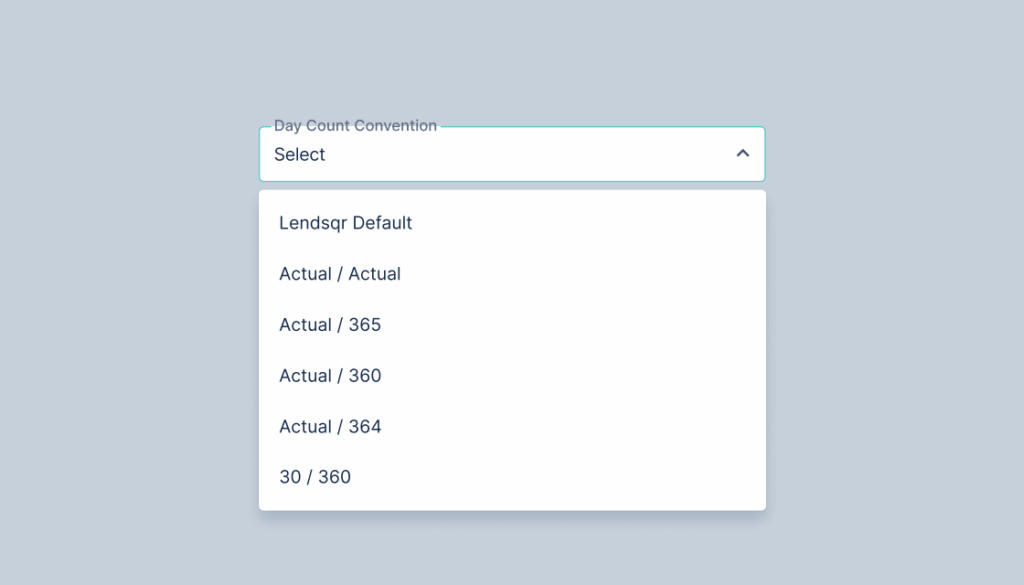Image resolution: width=1024 pixels, height=585 pixels.
Task: Pick the Actual / 365 option
Action: [330, 325]
